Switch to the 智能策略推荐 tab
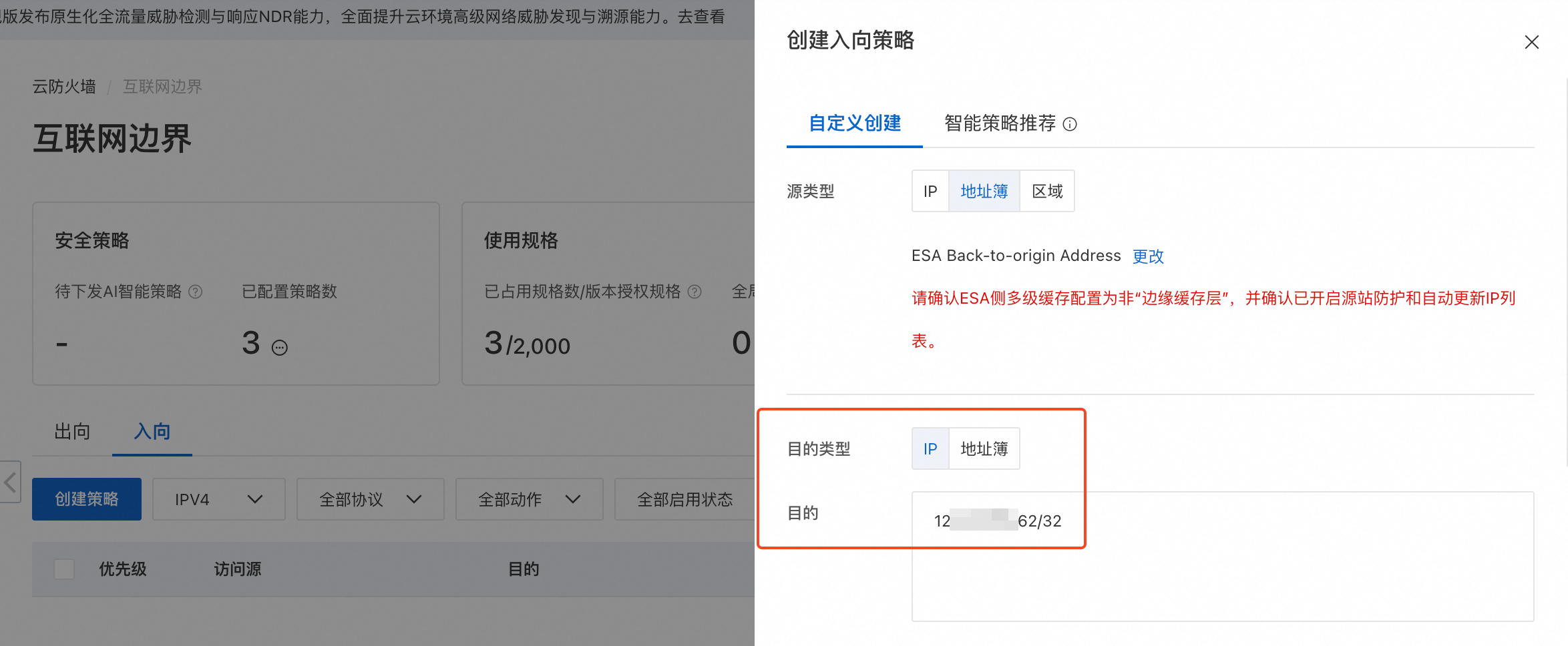The width and height of the screenshot is (1568, 646). (x=1000, y=123)
